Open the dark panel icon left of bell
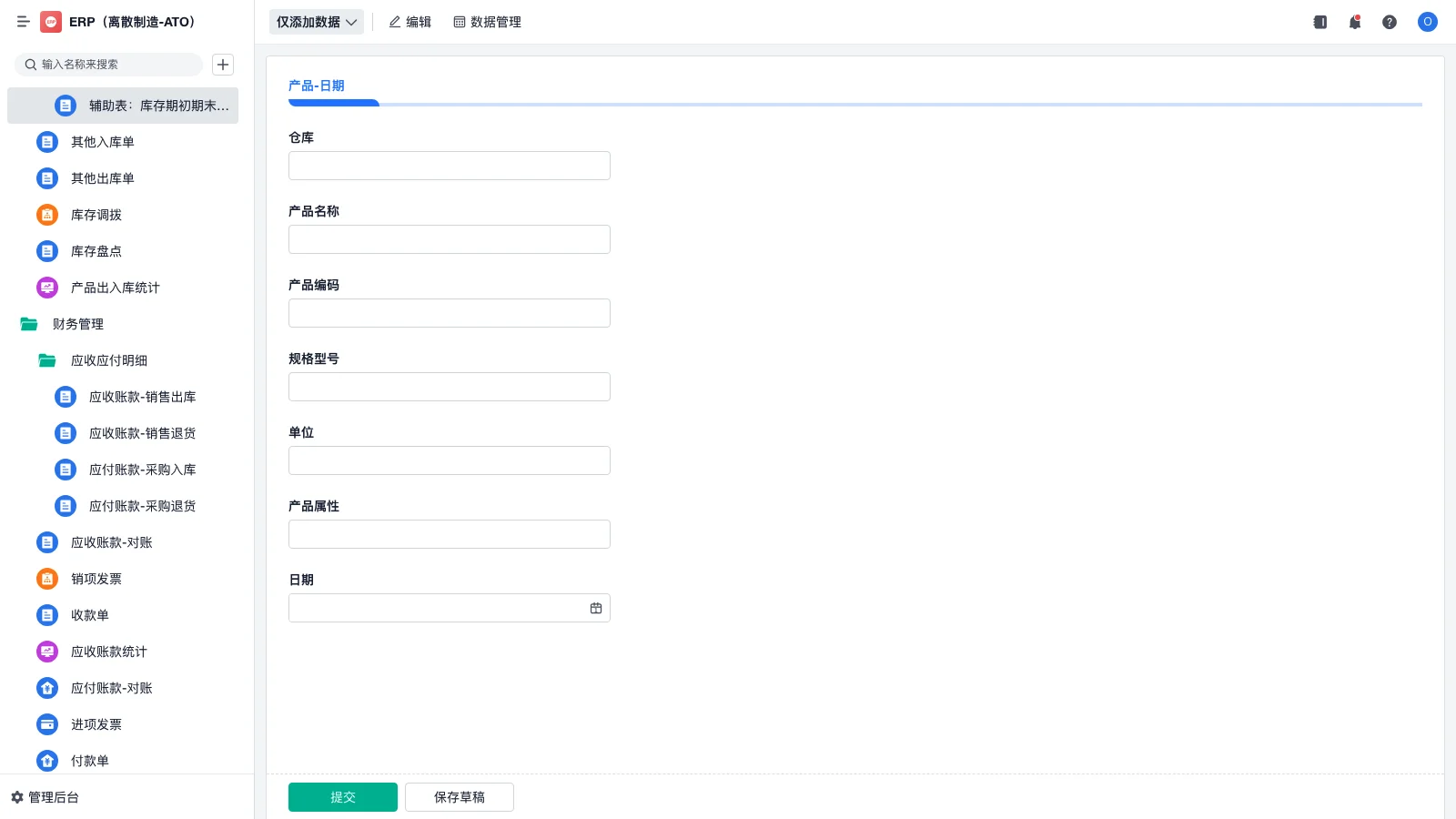 coord(1320,22)
